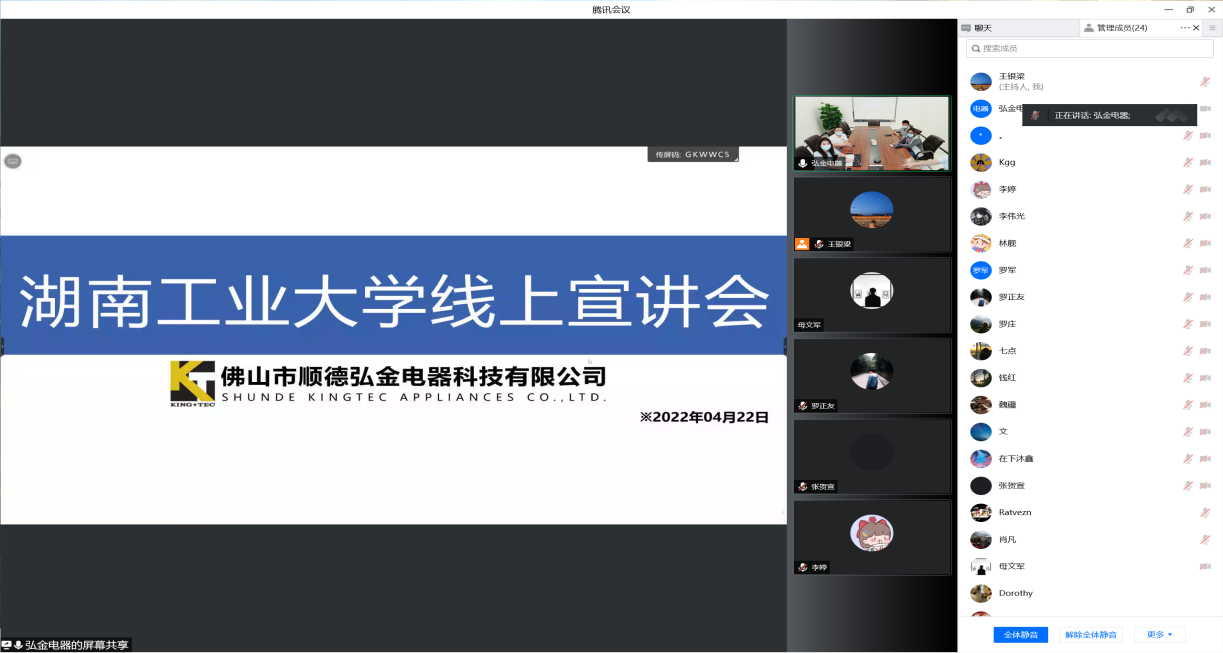The width and height of the screenshot is (1223, 653).
Task: Select 罗正友 video tile
Action: (x=872, y=376)
